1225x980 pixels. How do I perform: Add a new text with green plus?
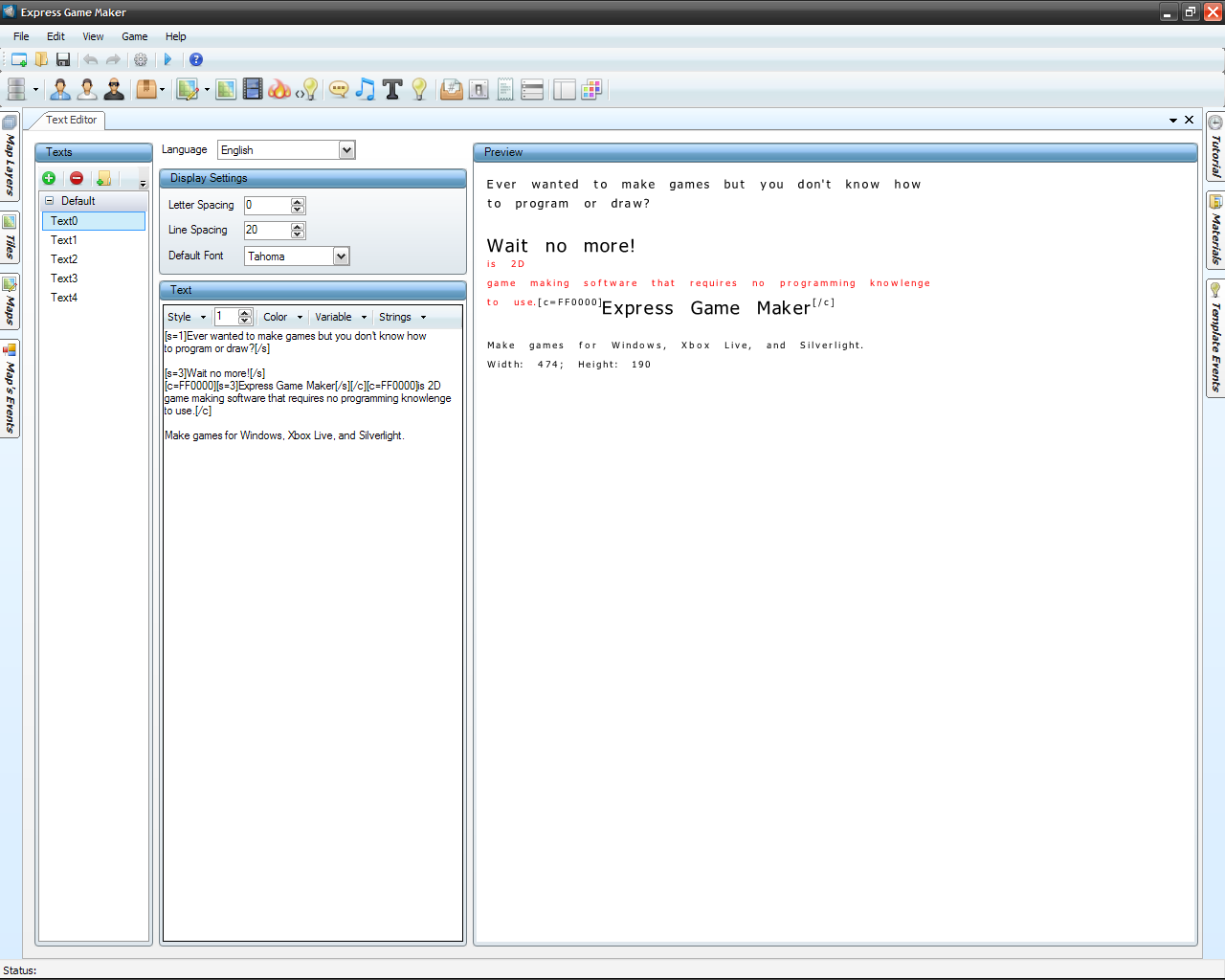click(x=49, y=178)
